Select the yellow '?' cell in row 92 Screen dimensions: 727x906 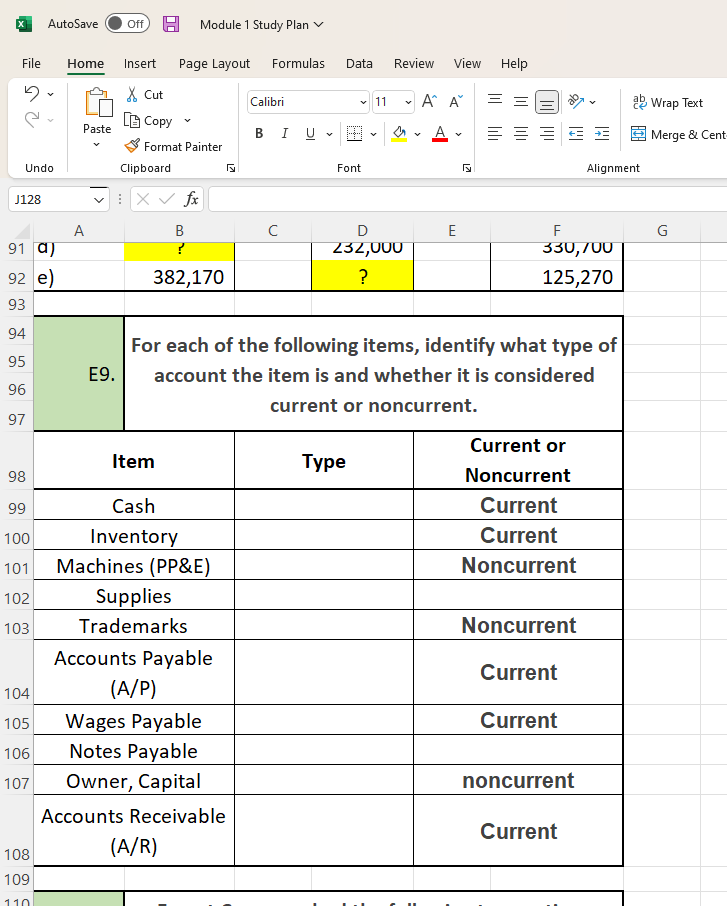tap(362, 276)
